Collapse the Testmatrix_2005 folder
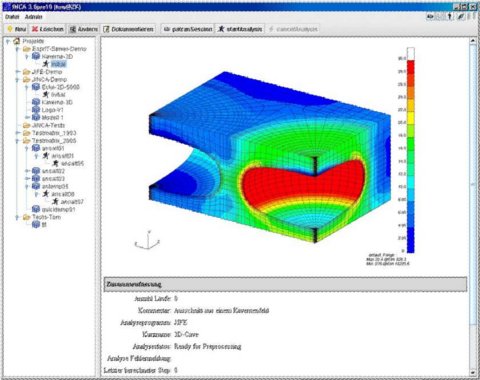Screen dimensions: 480x380 pos(17,141)
